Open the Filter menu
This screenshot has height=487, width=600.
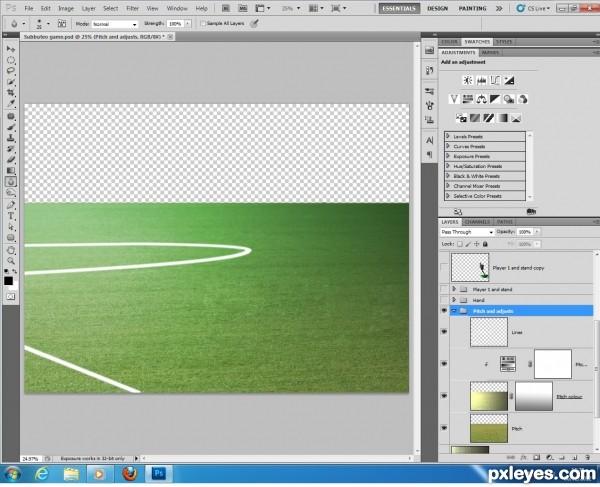tap(132, 8)
